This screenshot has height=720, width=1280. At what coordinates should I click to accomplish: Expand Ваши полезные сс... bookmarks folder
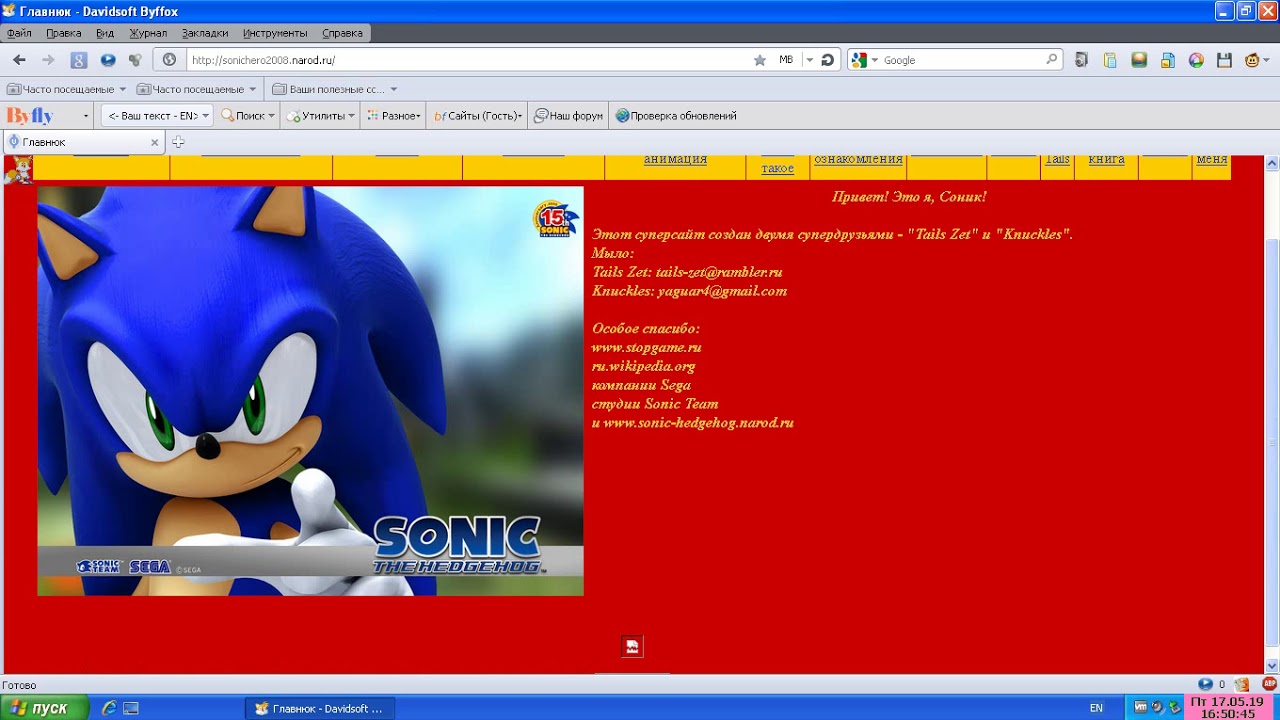tap(335, 89)
